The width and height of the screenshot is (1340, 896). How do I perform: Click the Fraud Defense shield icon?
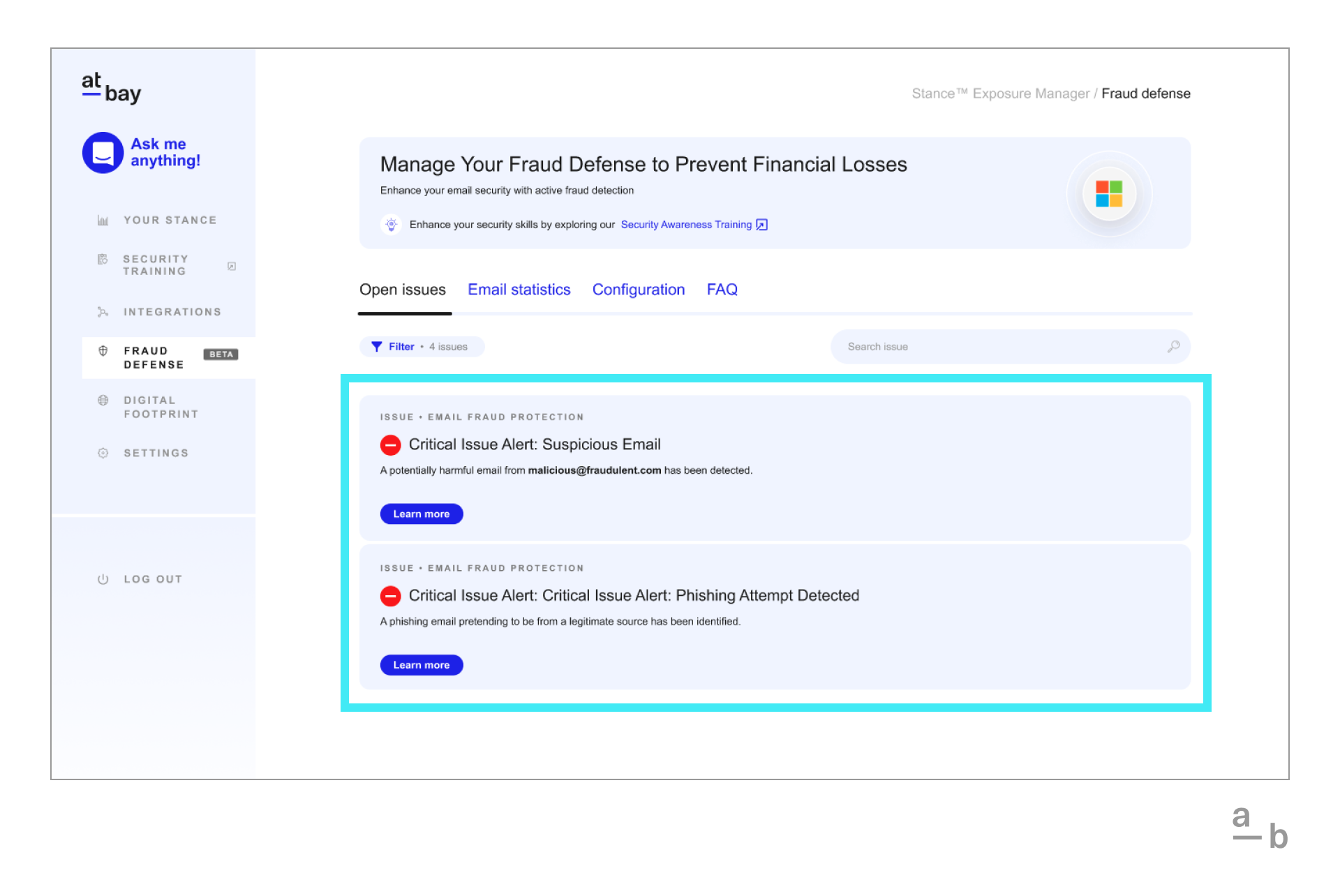(103, 351)
